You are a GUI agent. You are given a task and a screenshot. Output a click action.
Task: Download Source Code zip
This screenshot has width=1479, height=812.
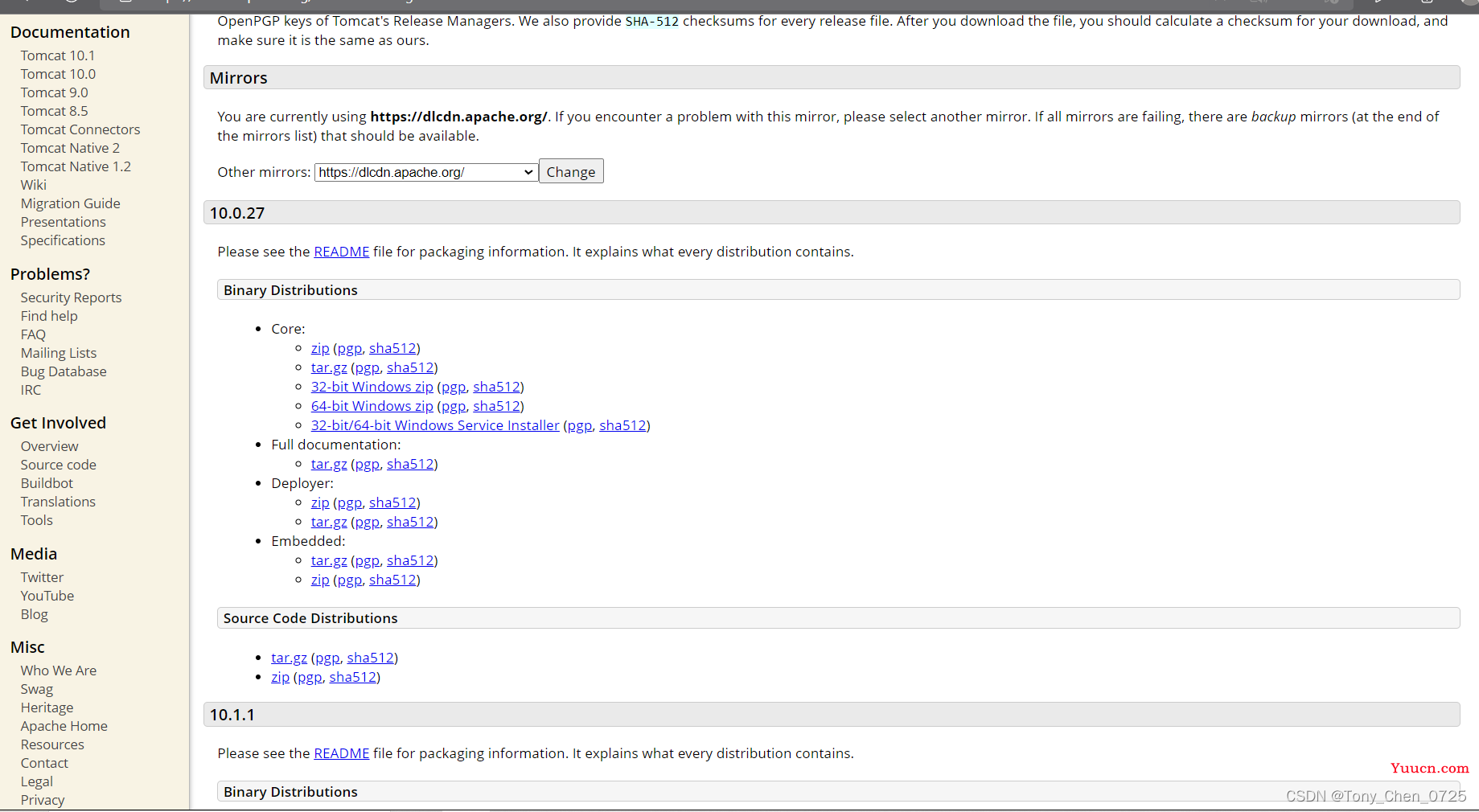tap(280, 677)
